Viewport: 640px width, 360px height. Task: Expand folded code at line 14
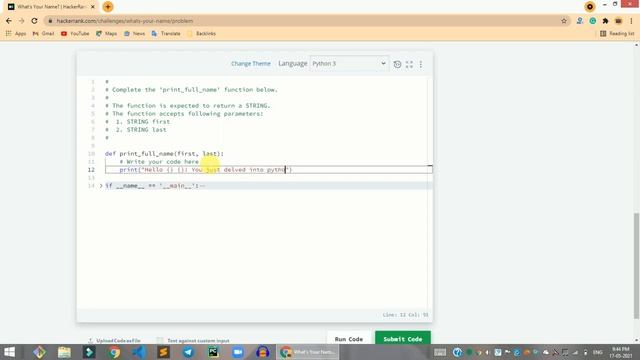tap(101, 186)
